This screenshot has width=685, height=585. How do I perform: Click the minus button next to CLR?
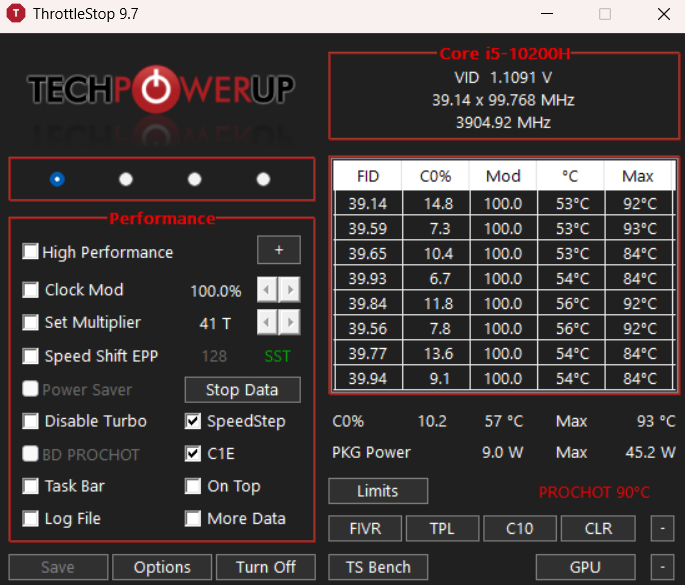[662, 528]
